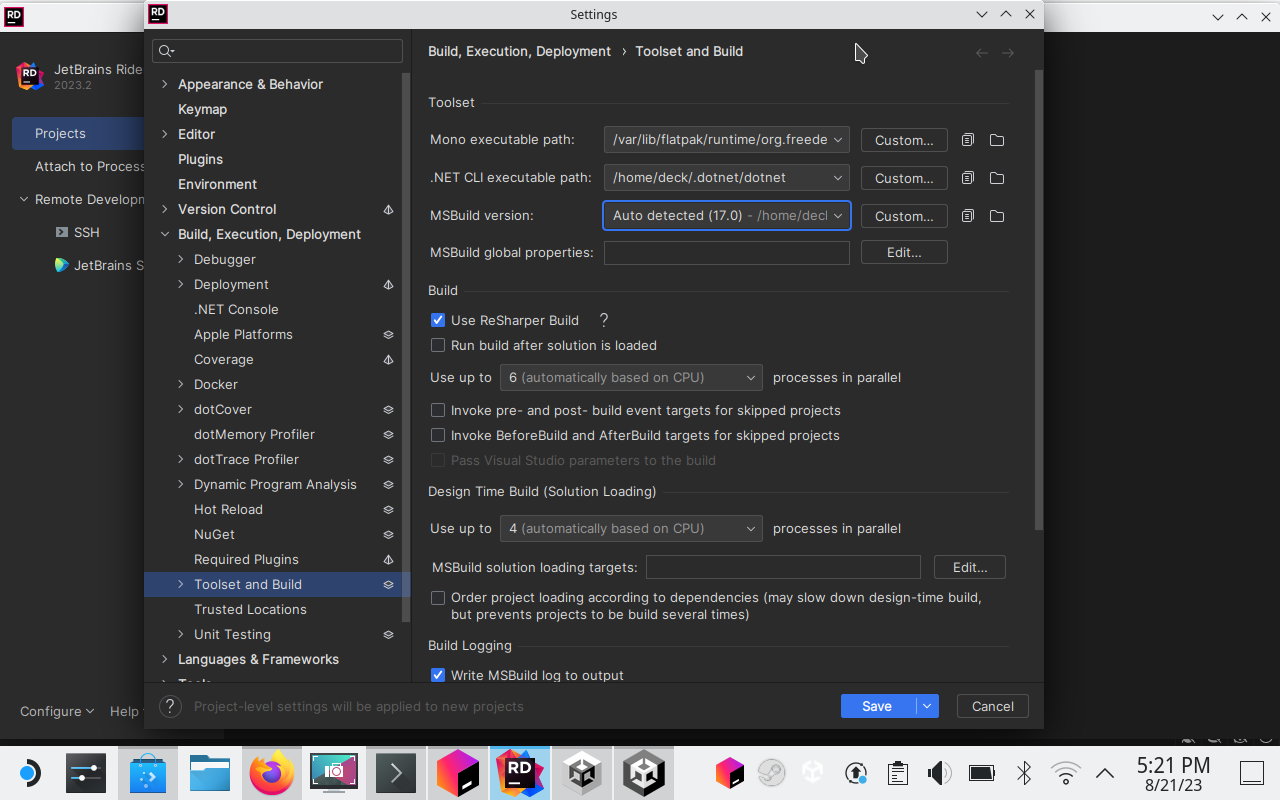This screenshot has height=800, width=1280.
Task: Browse folder for Mono executable path
Action: [x=997, y=140]
